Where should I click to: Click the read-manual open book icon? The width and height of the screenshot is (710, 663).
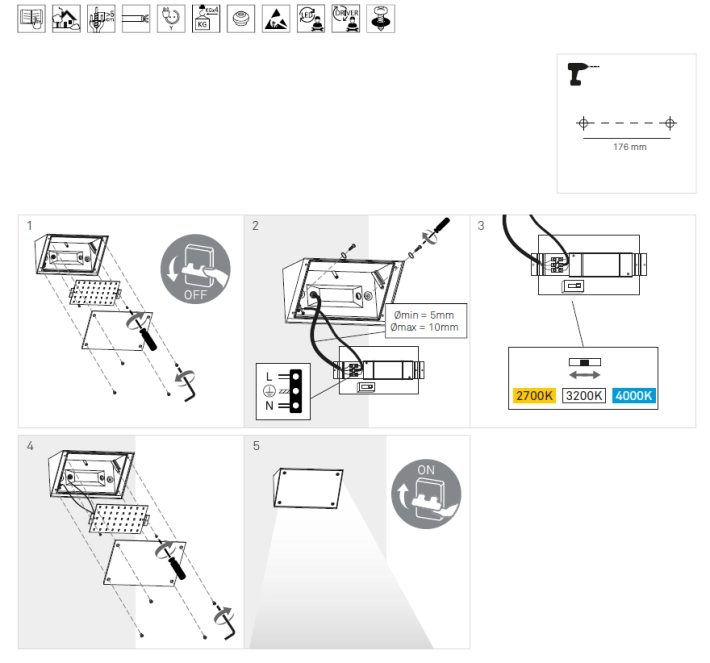click(31, 19)
